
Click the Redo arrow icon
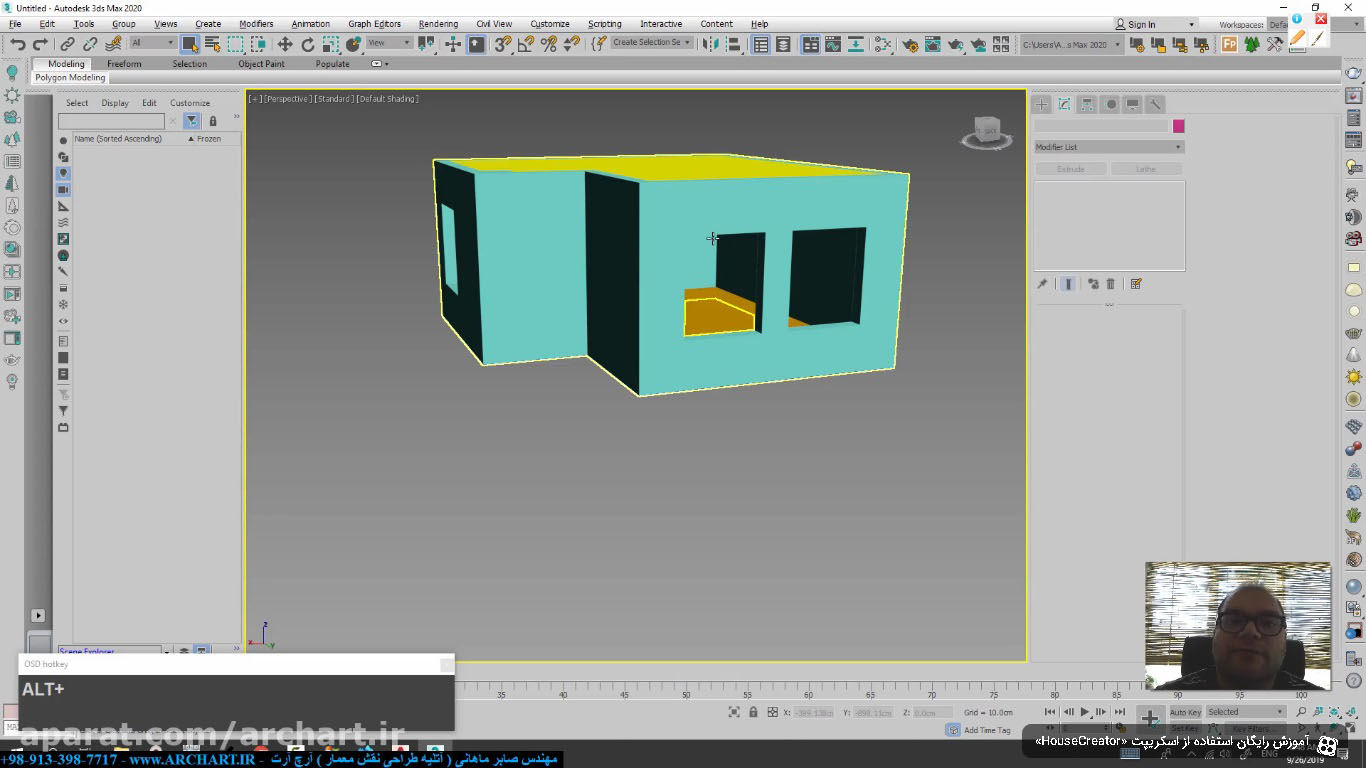tap(40, 44)
